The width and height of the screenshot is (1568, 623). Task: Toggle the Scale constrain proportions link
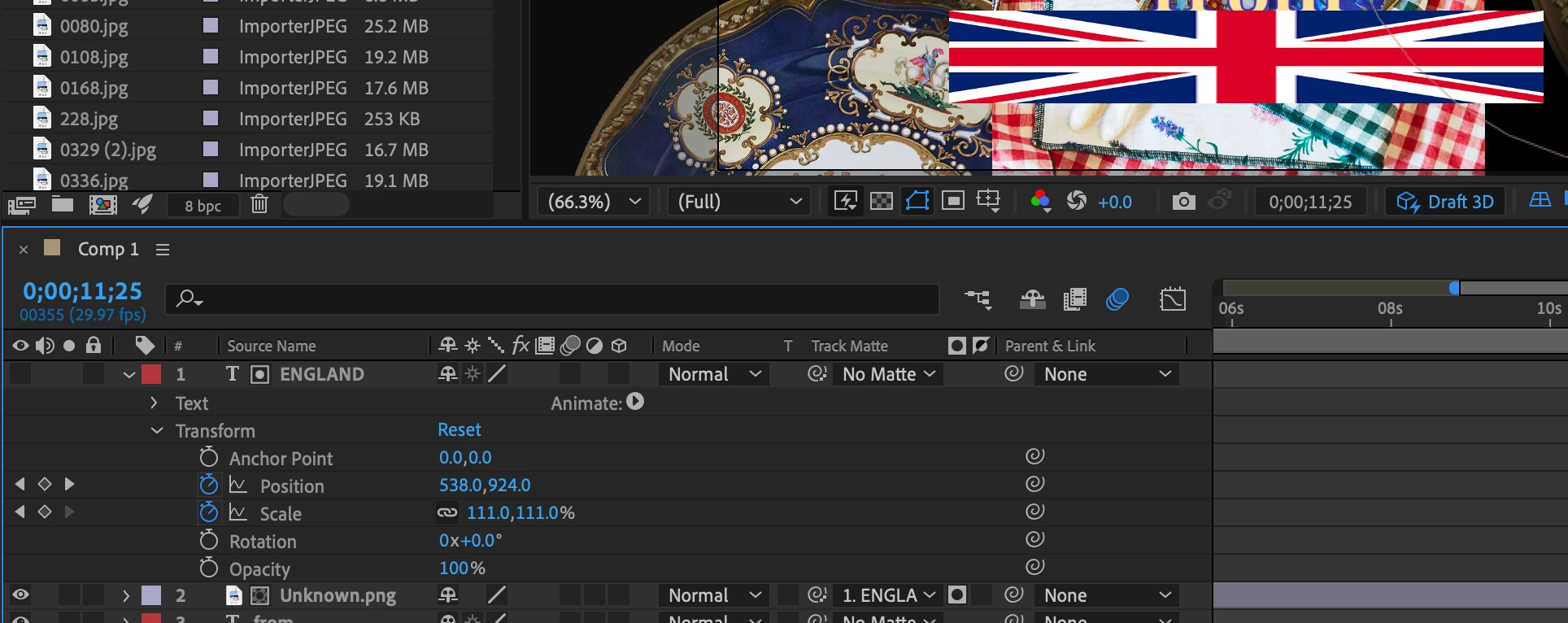pyautogui.click(x=447, y=512)
